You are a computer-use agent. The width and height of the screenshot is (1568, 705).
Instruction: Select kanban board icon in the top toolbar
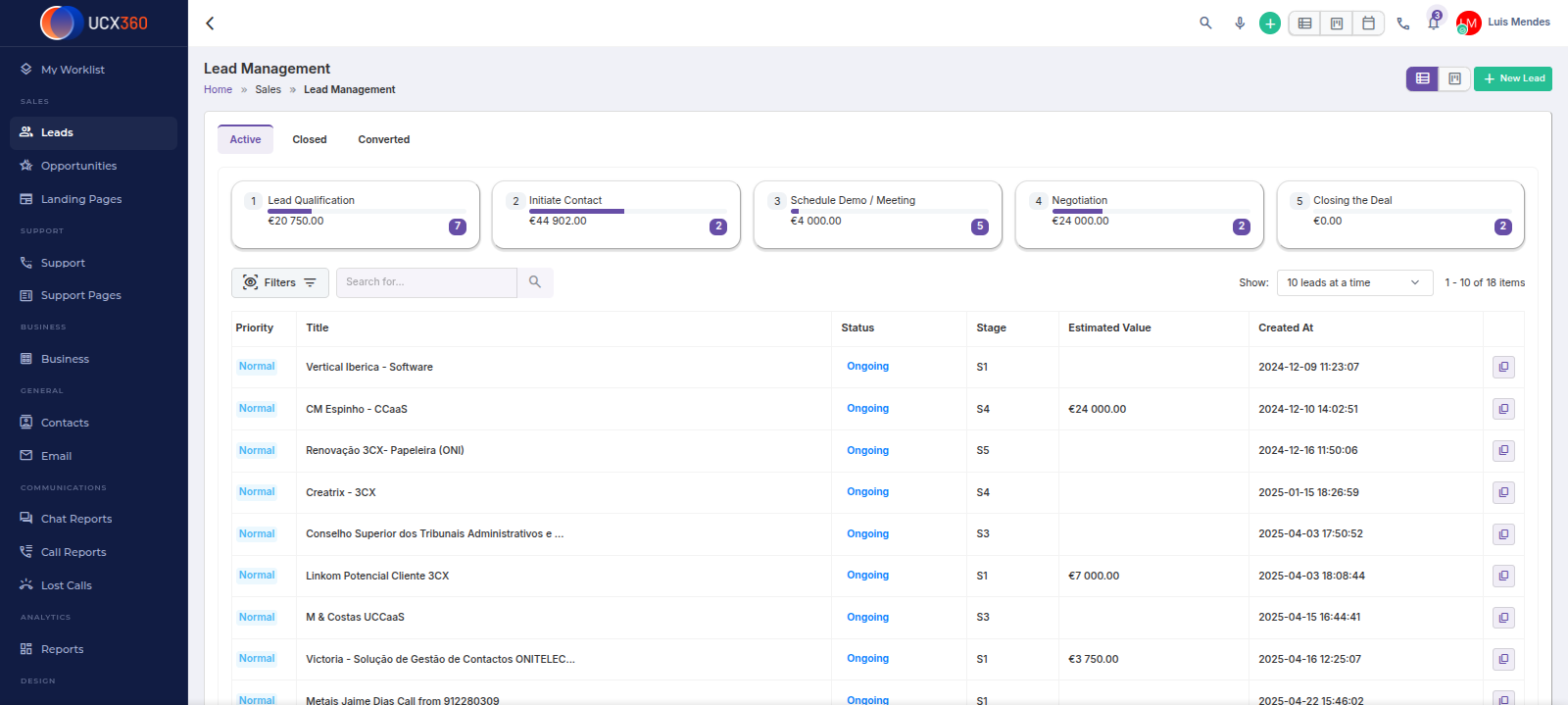coord(1337,23)
